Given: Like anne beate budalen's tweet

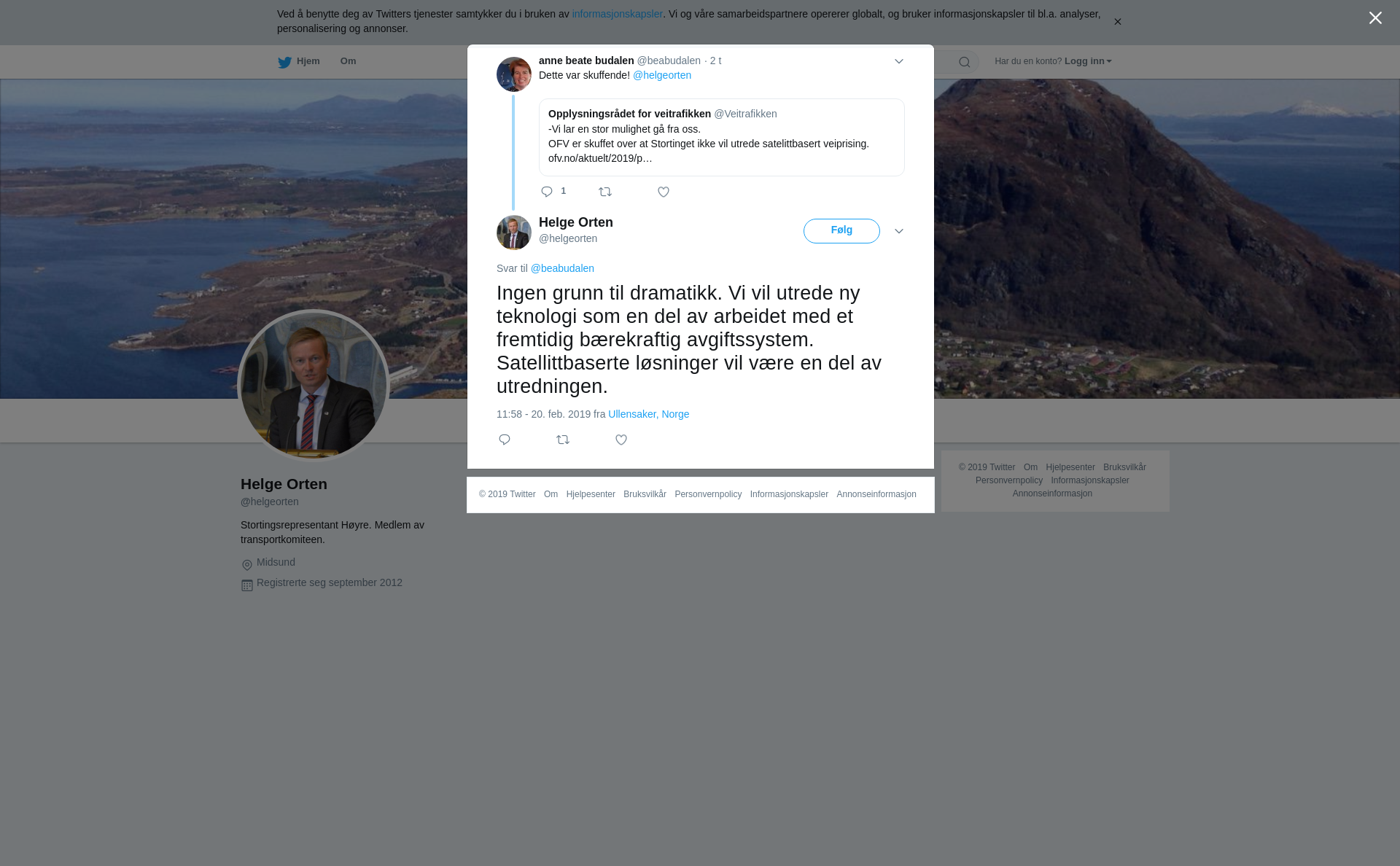Looking at the screenshot, I should tap(664, 192).
